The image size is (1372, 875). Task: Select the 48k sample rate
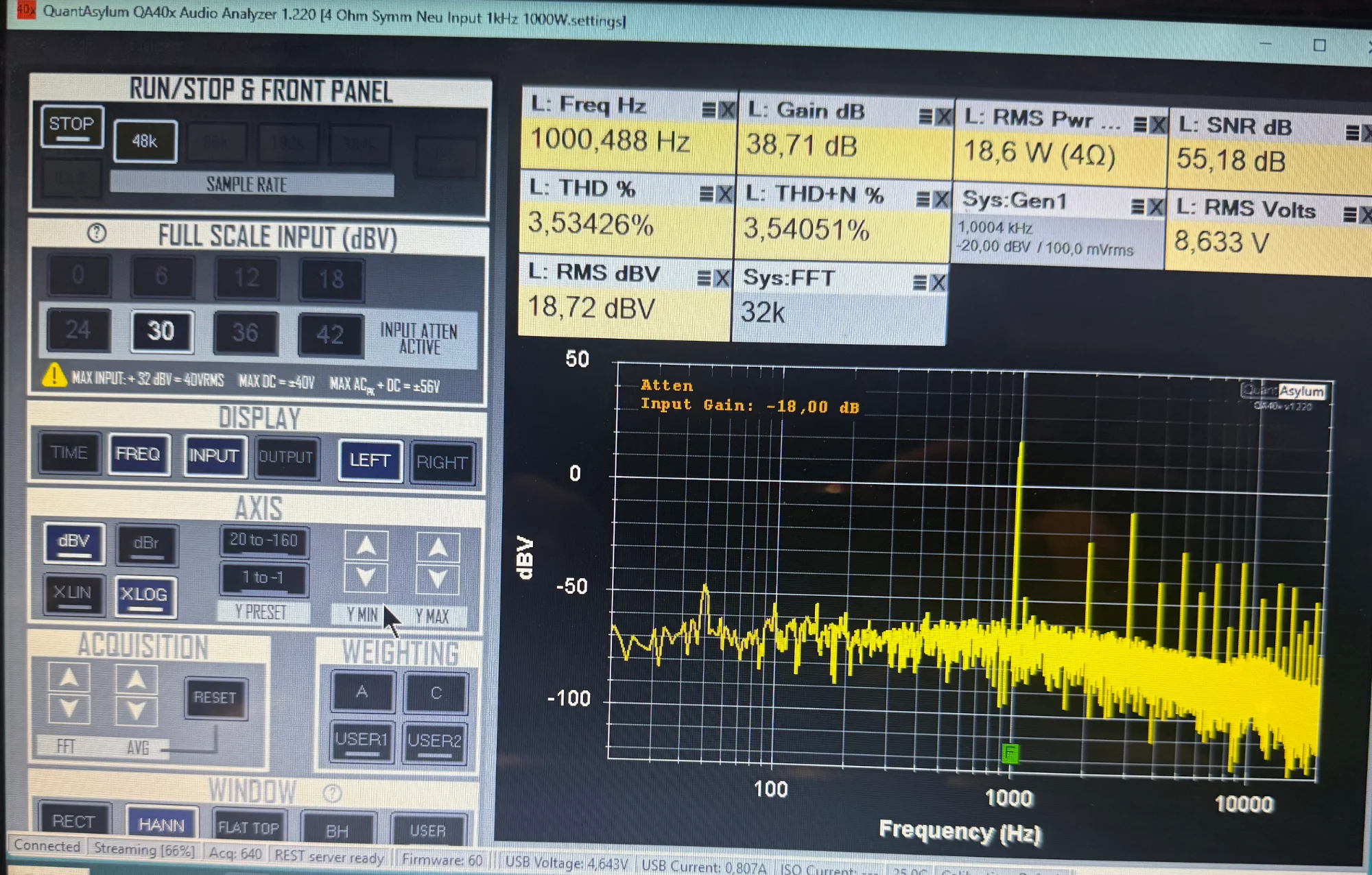tap(145, 141)
